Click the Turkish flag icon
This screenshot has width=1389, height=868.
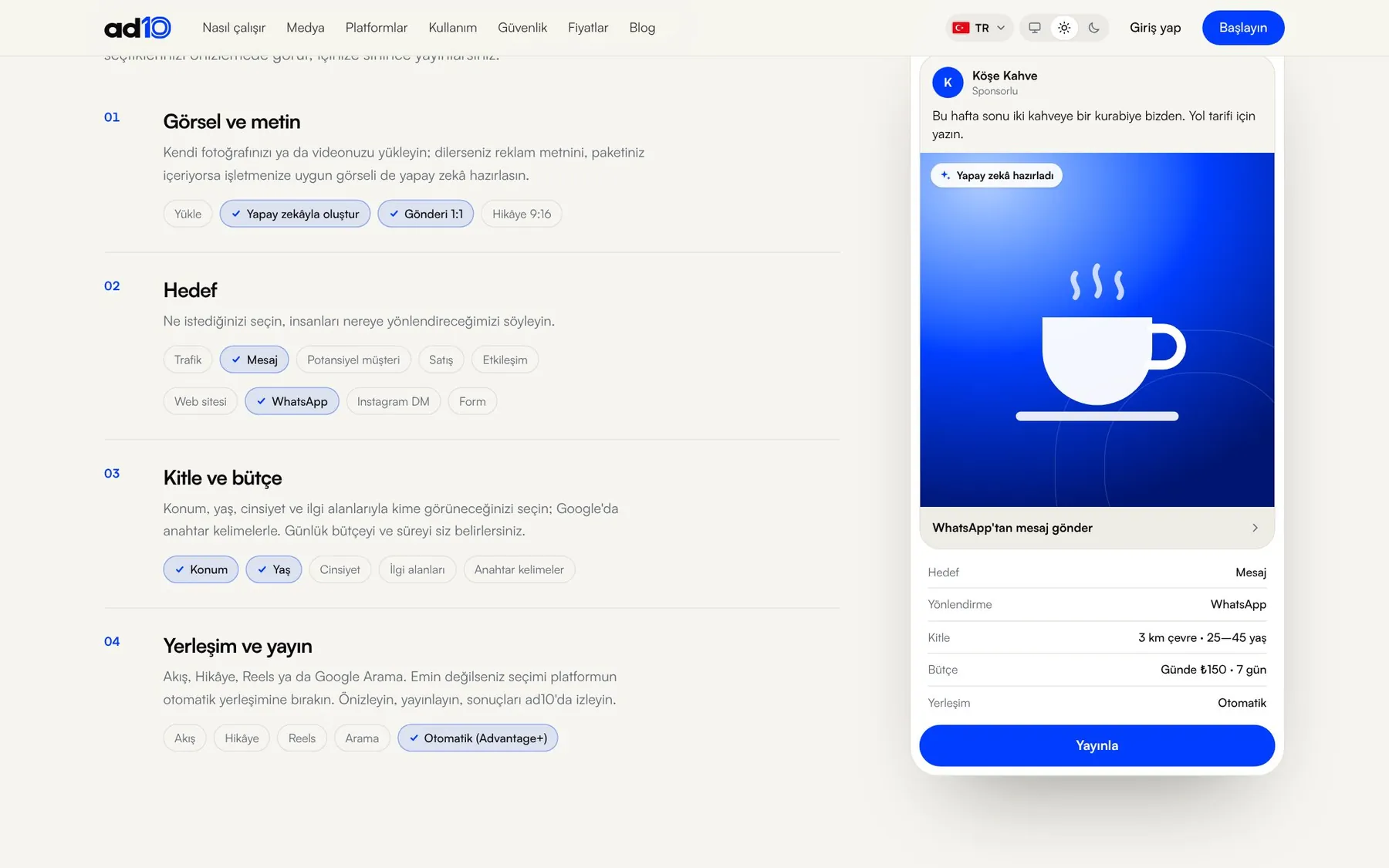click(961, 28)
